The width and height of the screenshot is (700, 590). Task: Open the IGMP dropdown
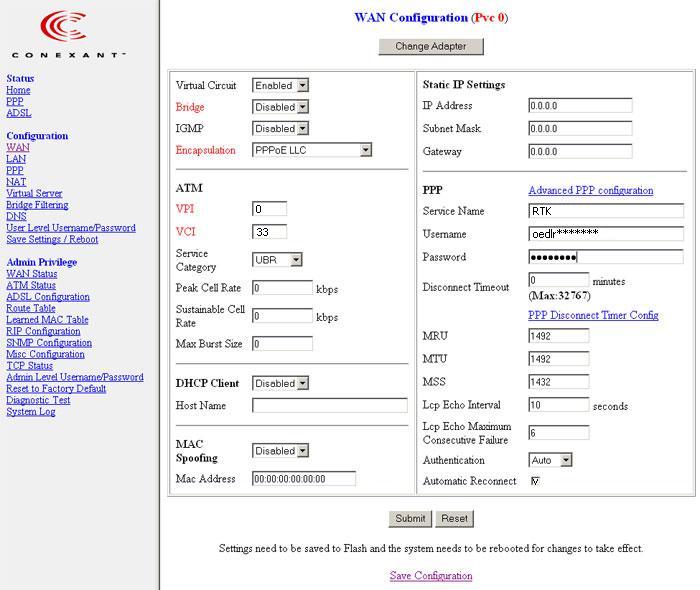tap(280, 129)
